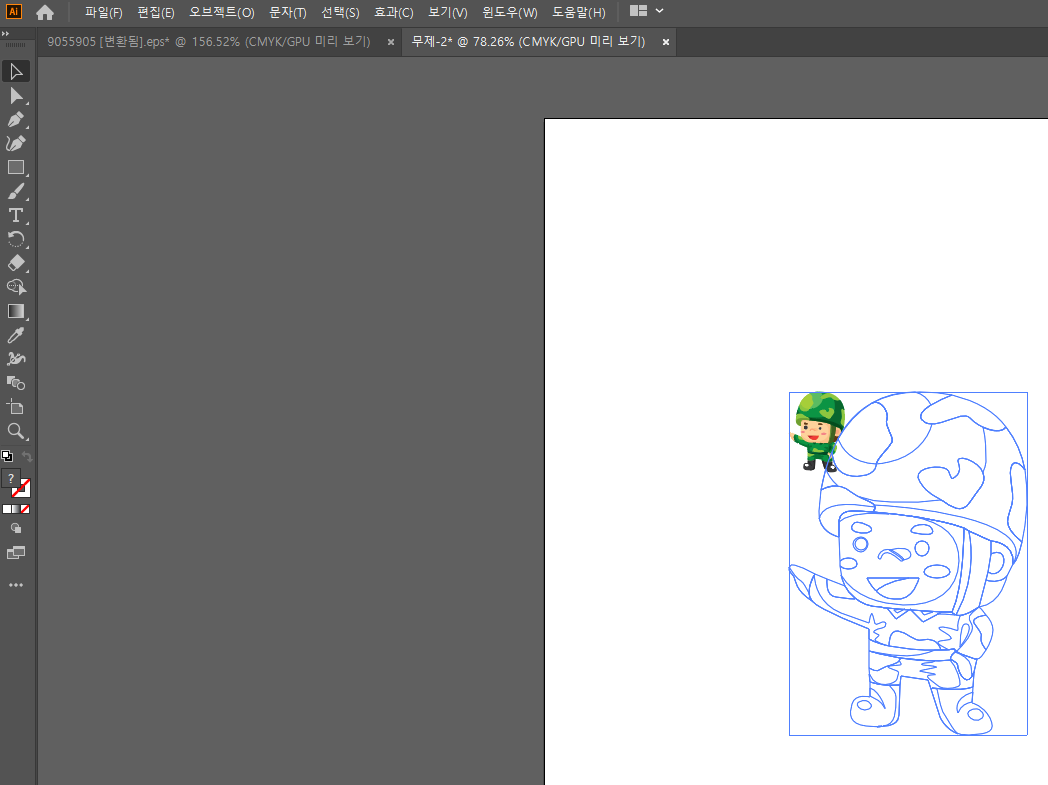This screenshot has height=785, width=1048.
Task: Close the 9055905 [변환됨].eps tab
Action: pos(391,42)
